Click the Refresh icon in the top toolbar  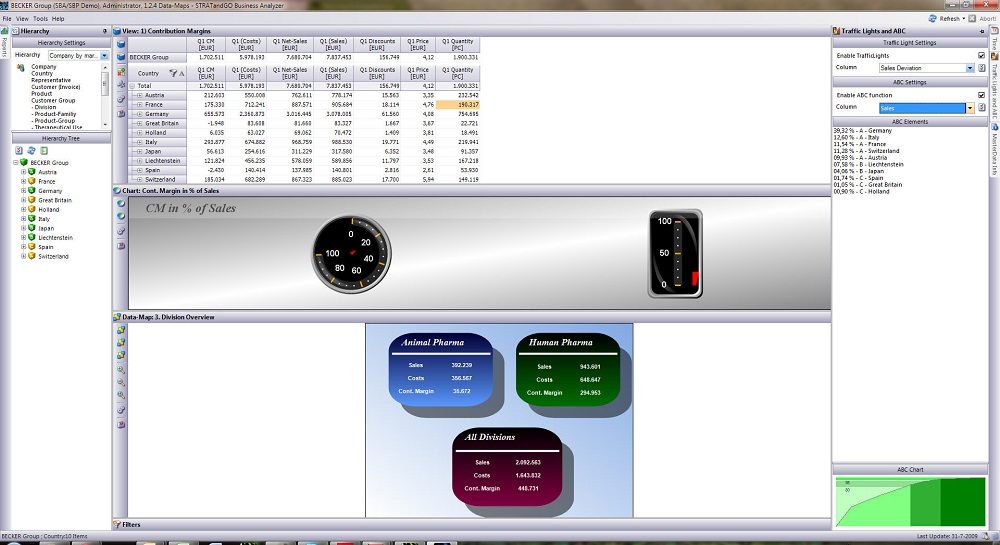(x=933, y=18)
